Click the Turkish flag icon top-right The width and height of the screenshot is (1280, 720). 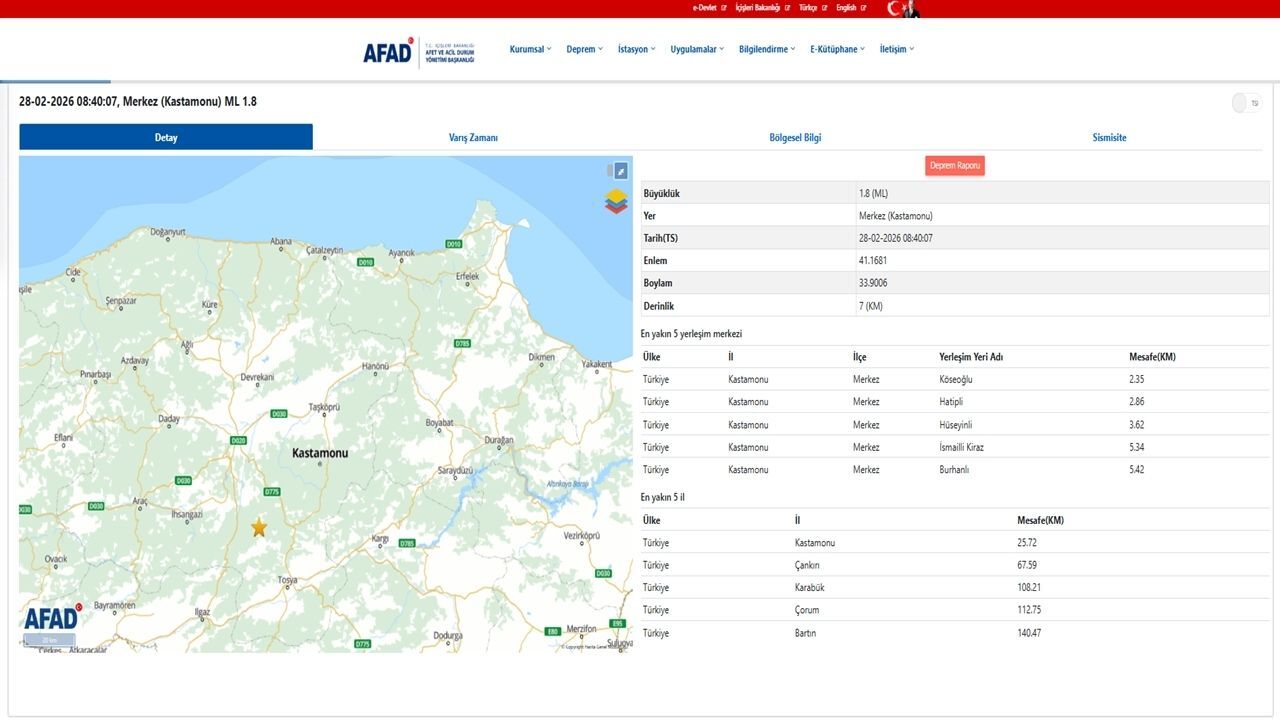click(893, 8)
